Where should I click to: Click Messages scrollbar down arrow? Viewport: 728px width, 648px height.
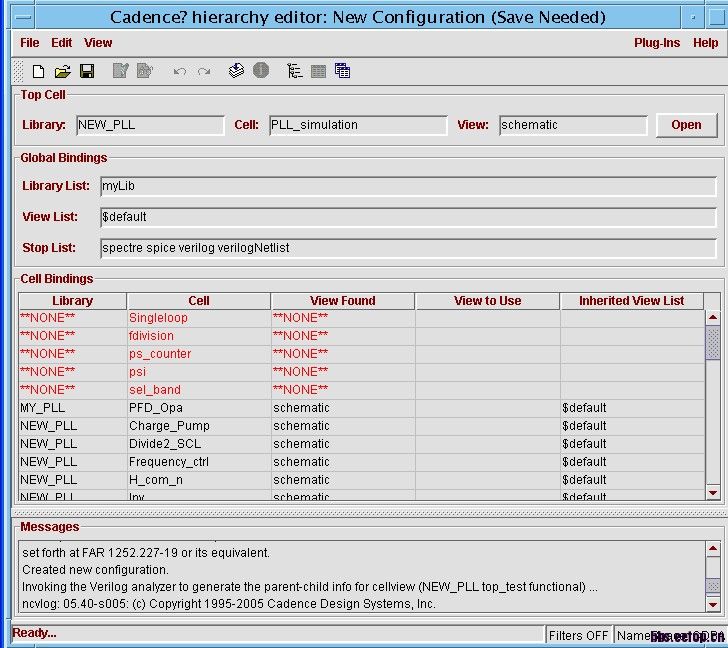(713, 604)
